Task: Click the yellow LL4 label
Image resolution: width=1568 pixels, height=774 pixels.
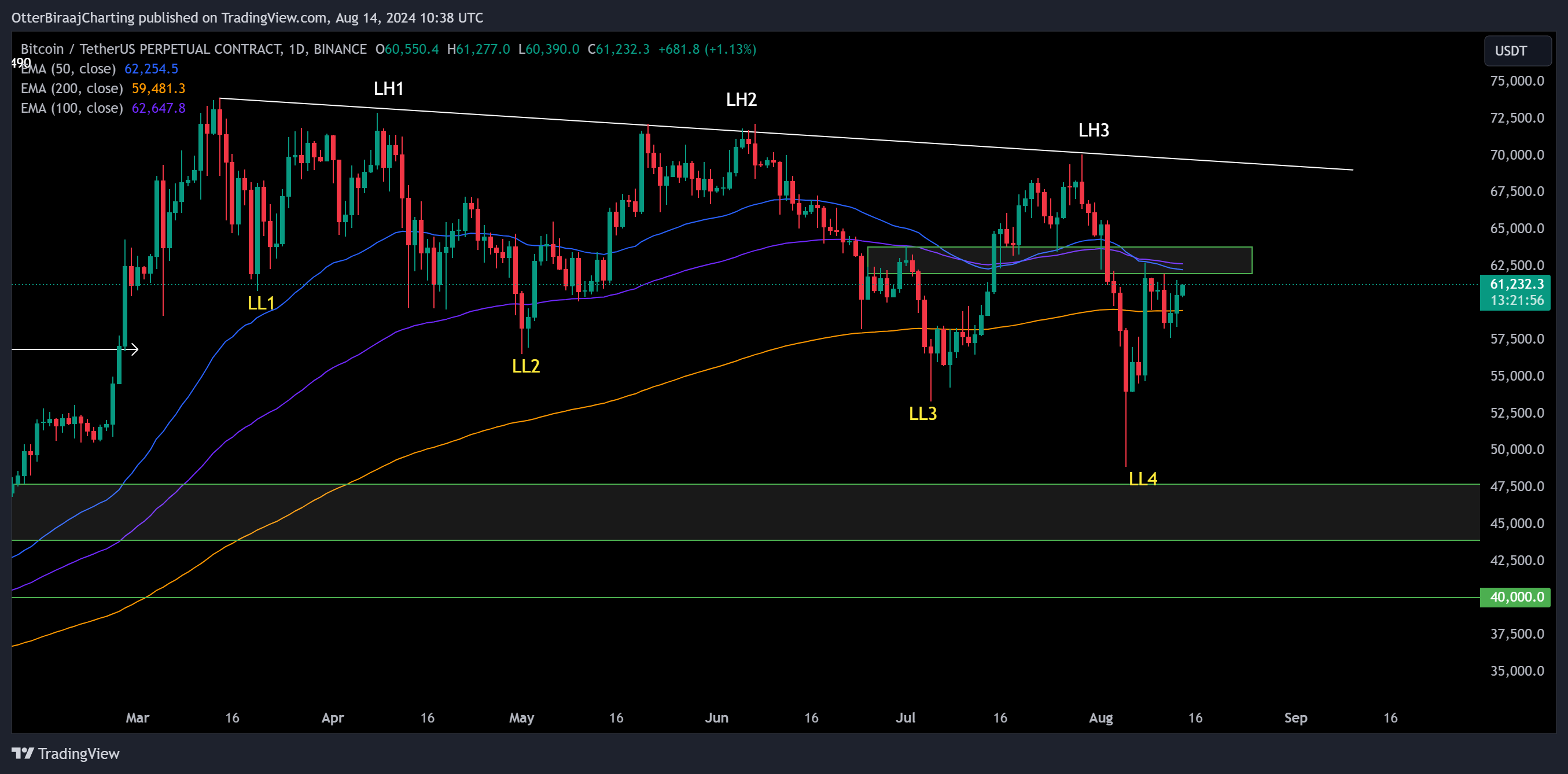Action: point(1143,479)
